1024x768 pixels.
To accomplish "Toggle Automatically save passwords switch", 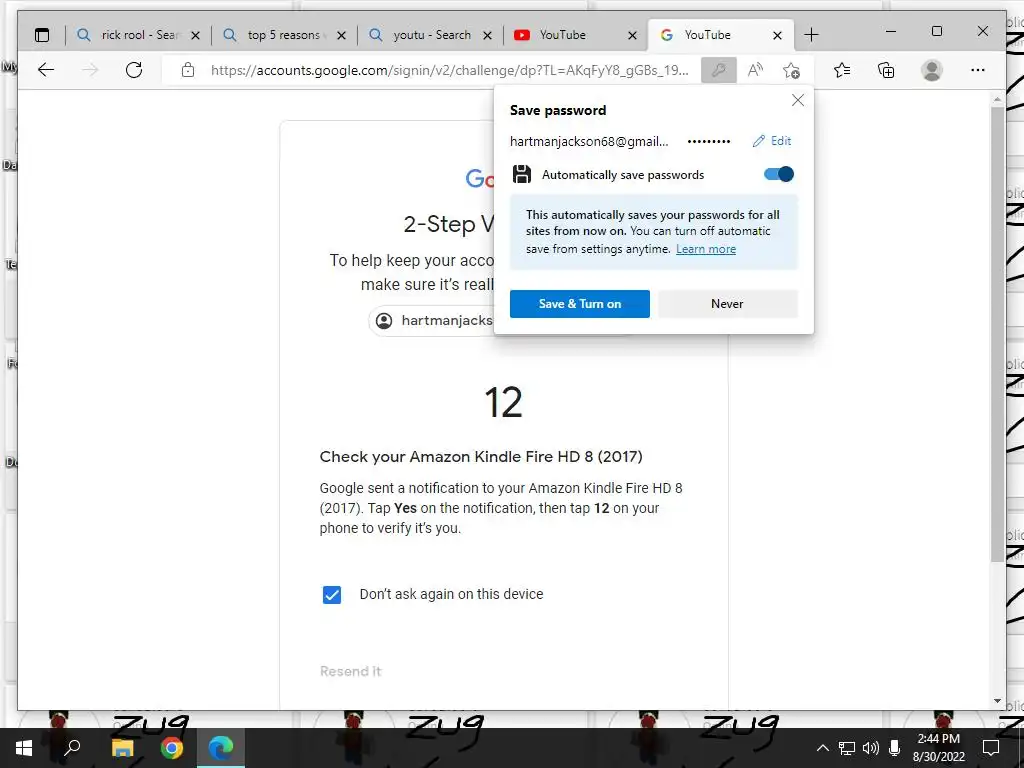I will pos(778,174).
